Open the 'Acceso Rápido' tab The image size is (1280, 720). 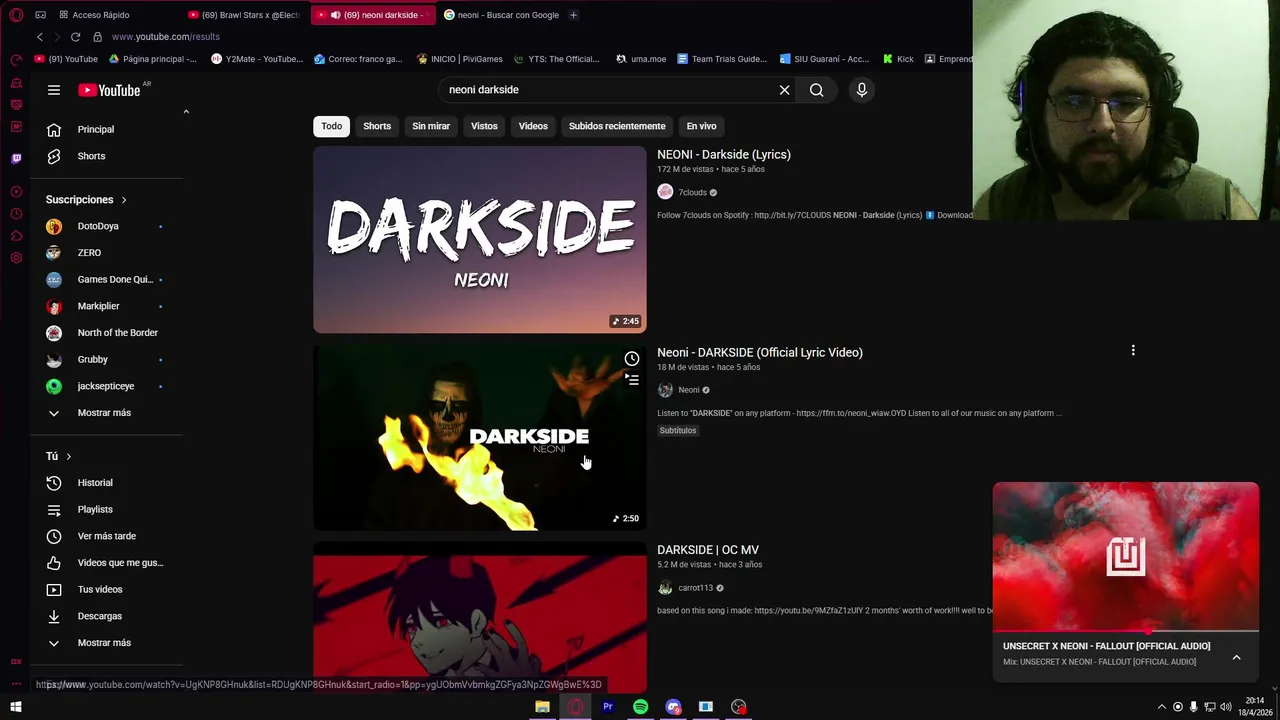(x=95, y=15)
